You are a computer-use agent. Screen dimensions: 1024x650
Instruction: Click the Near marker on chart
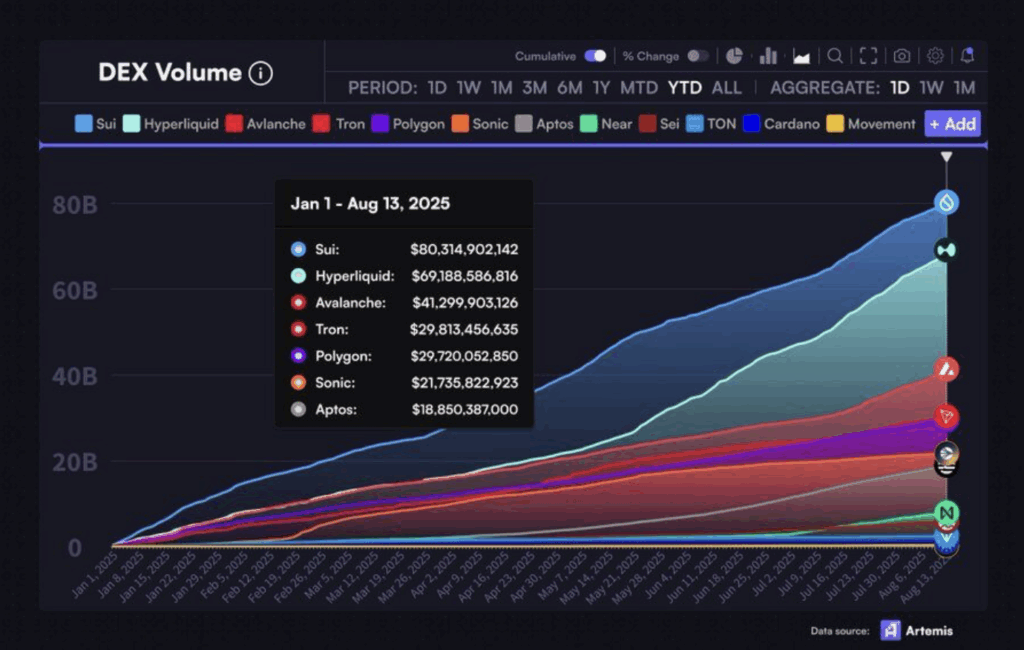(946, 513)
